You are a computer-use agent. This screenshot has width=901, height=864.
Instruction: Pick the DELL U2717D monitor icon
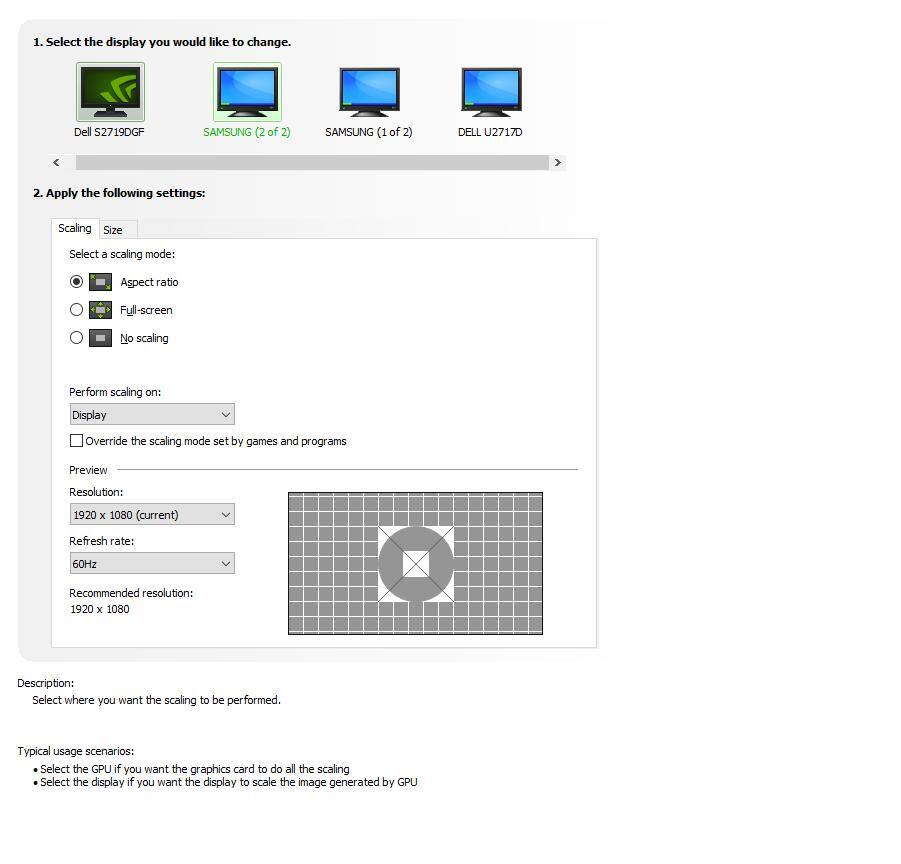tap(490, 92)
